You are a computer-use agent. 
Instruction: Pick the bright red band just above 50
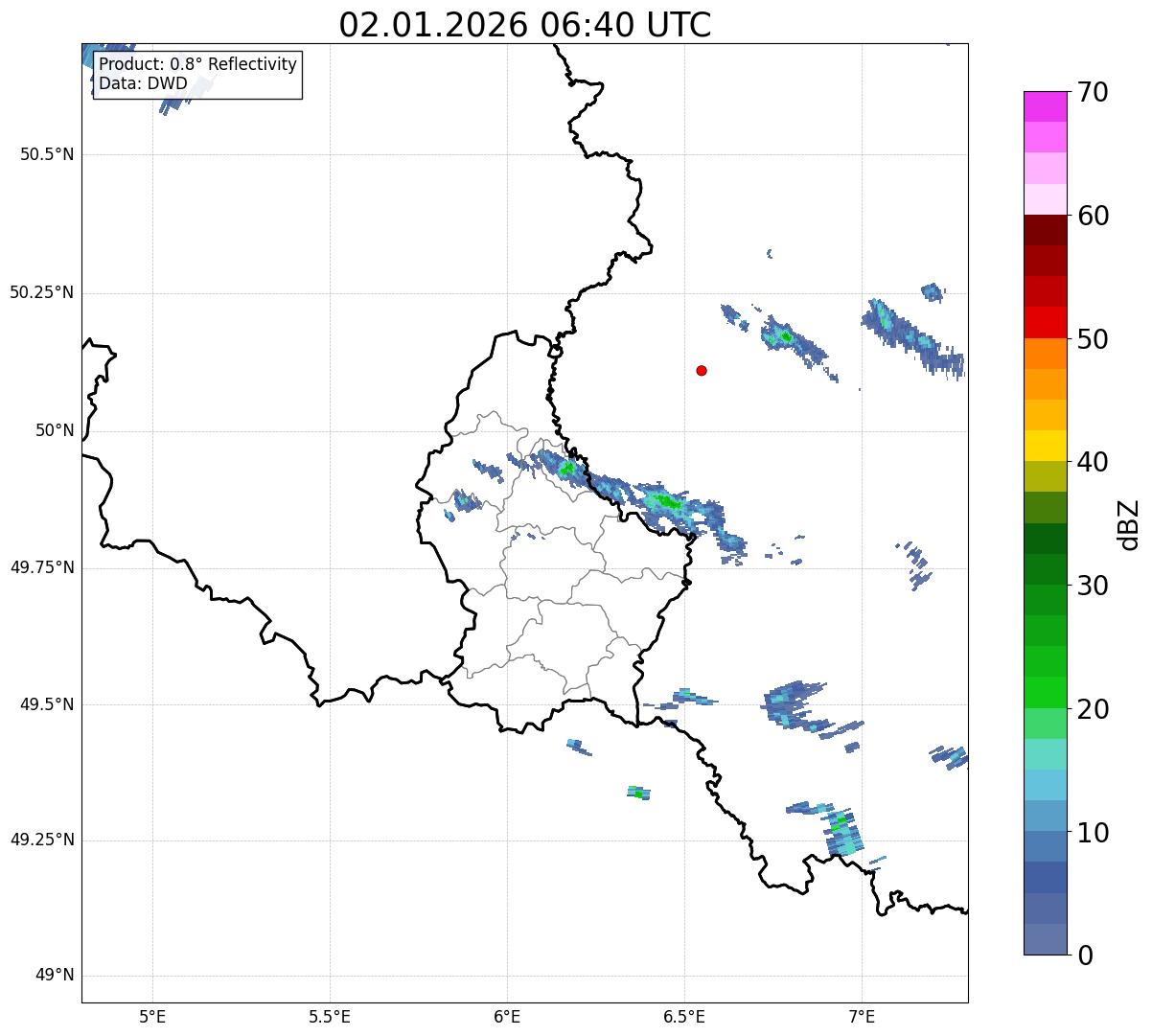tap(1046, 323)
